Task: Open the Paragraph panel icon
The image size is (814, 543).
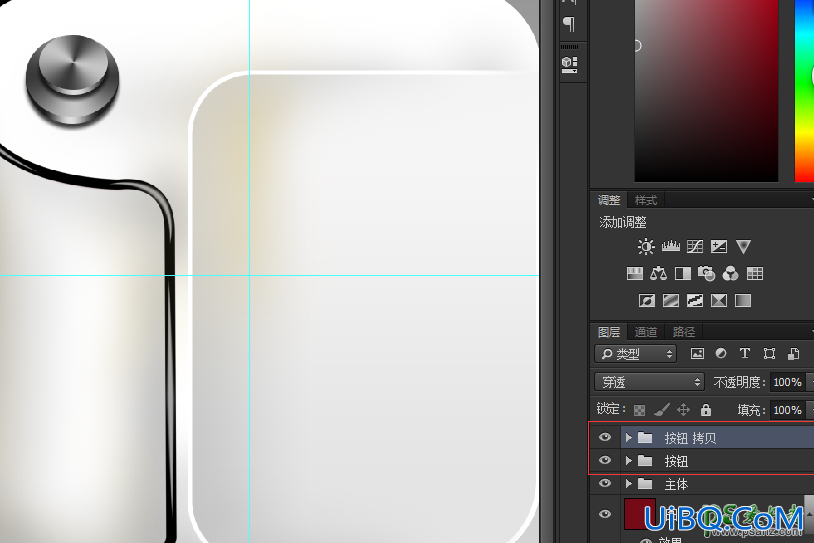Action: [x=569, y=24]
